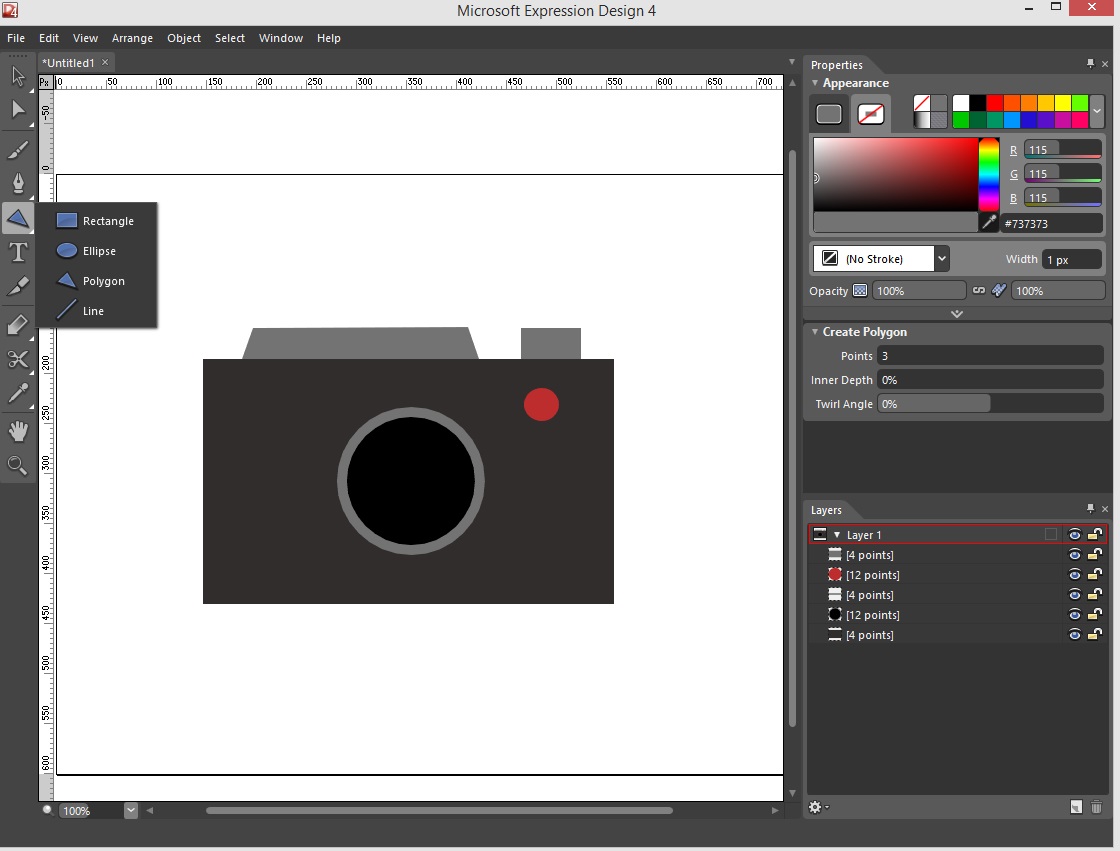Select the Zoom magnifier tool
Image resolution: width=1120 pixels, height=851 pixels.
[18, 465]
